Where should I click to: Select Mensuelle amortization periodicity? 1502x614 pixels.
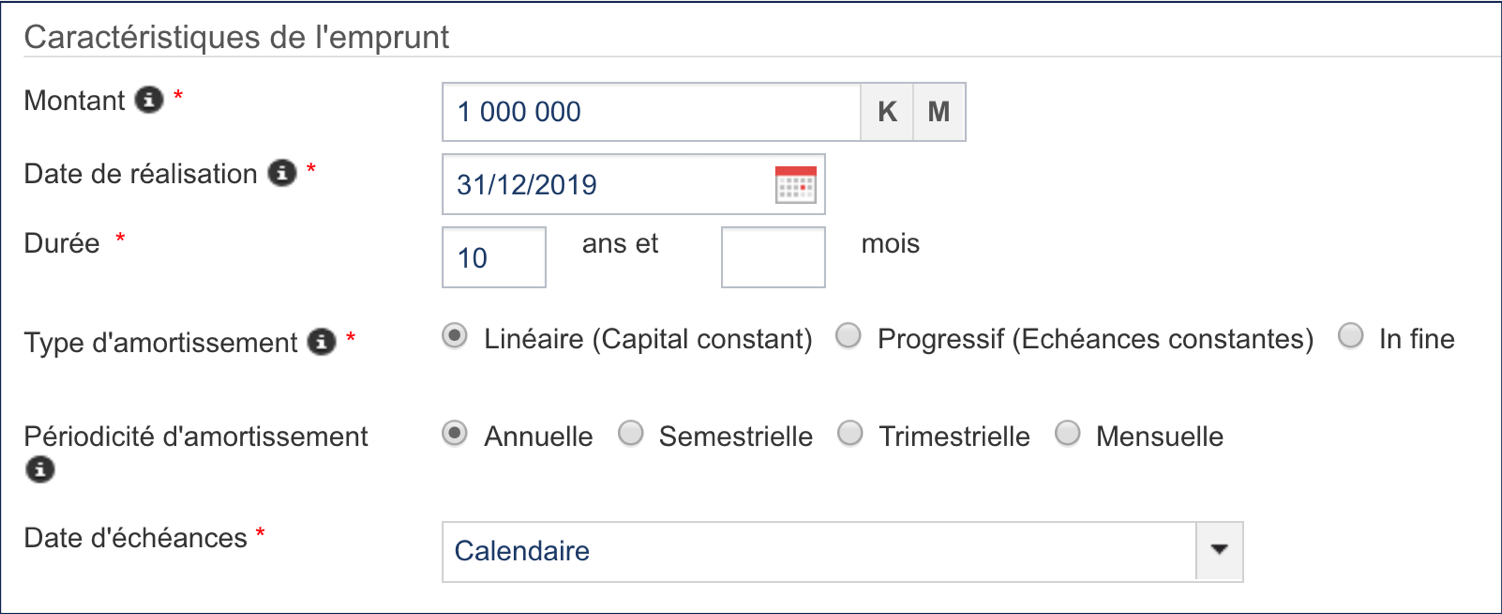1067,433
